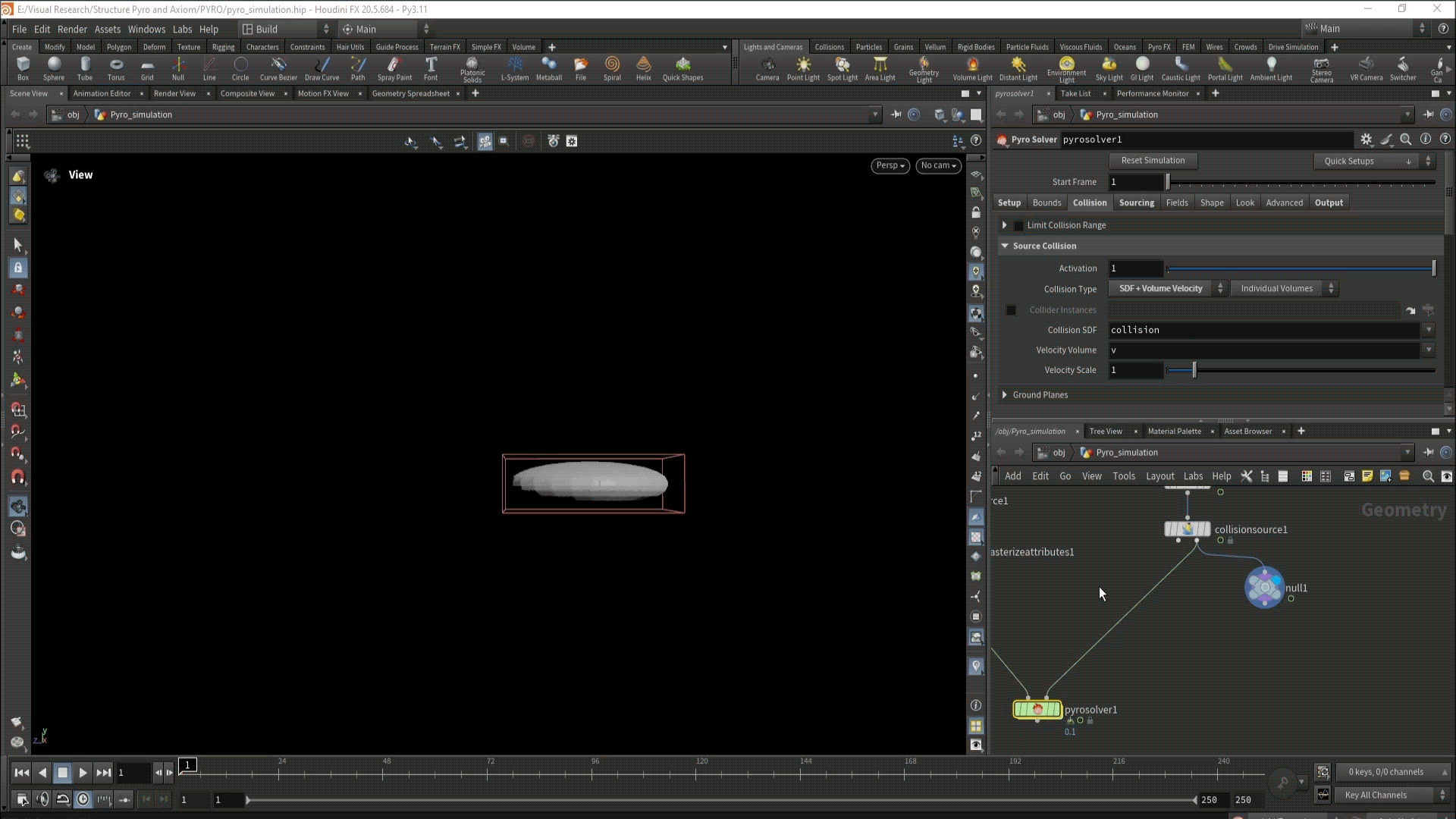The image size is (1456, 819).
Task: Toggle real time playback on the playbar
Action: (x=83, y=799)
